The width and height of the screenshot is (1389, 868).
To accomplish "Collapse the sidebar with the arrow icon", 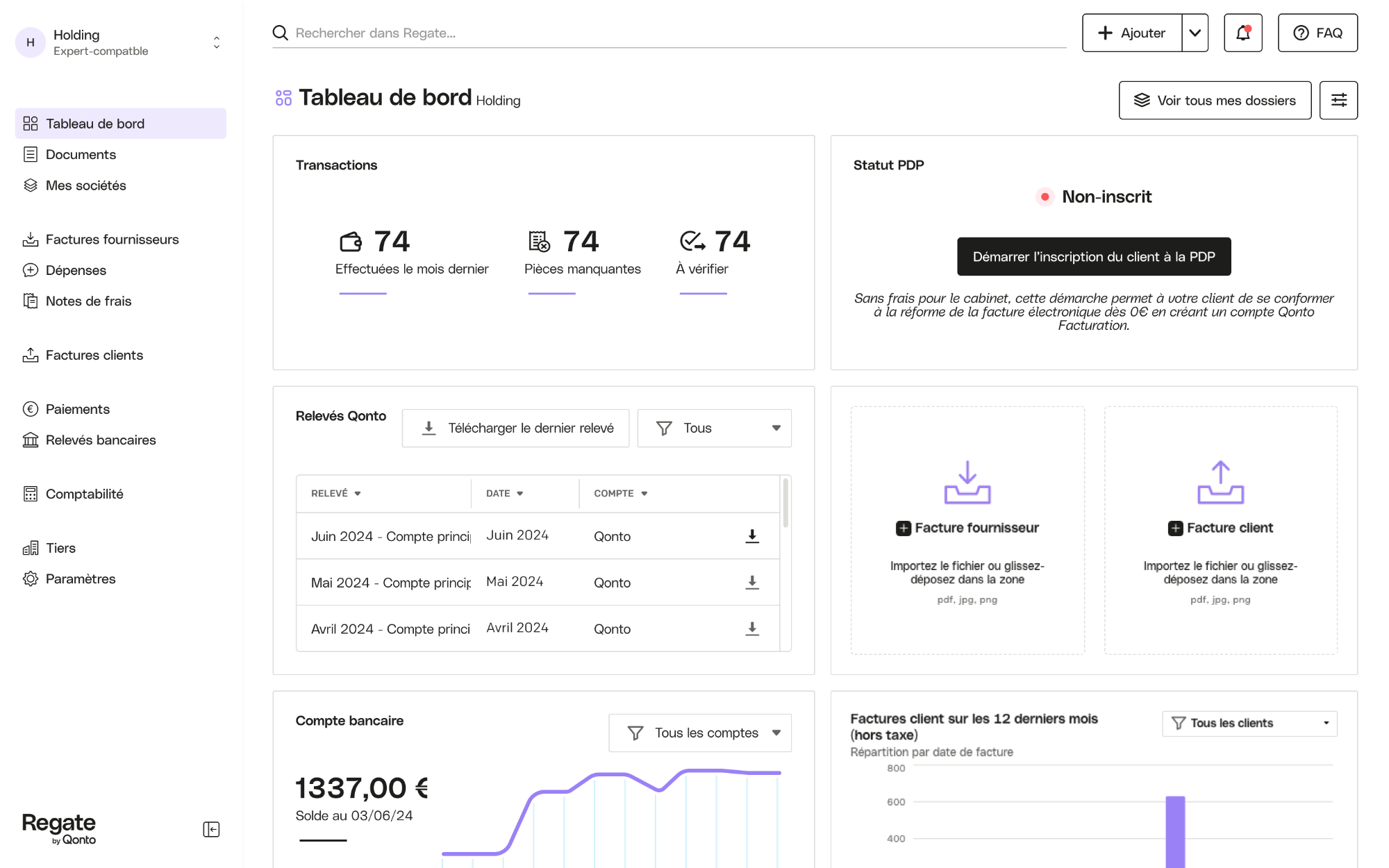I will point(211,829).
